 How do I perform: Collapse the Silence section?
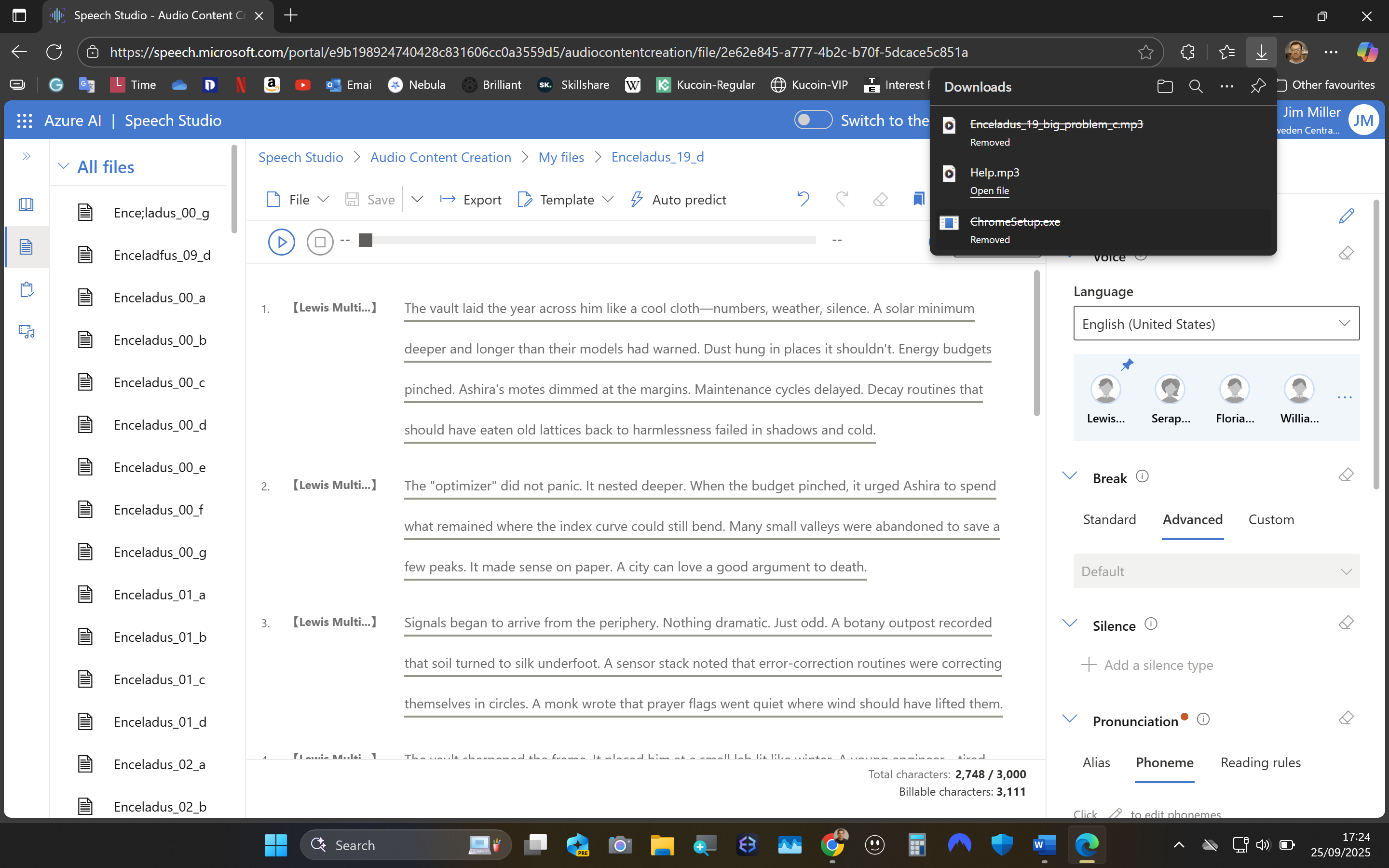point(1069,624)
